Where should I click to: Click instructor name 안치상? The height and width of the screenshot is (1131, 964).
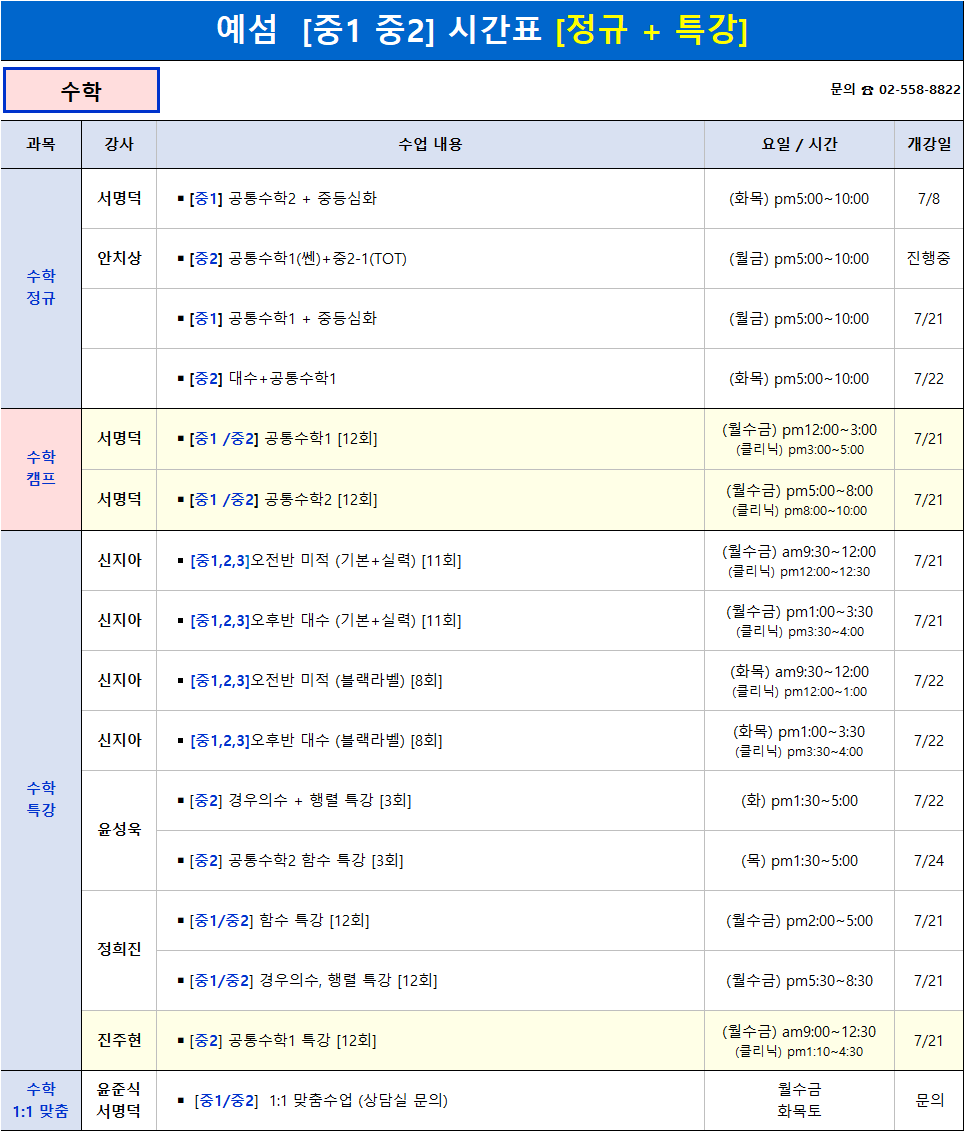tap(119, 258)
